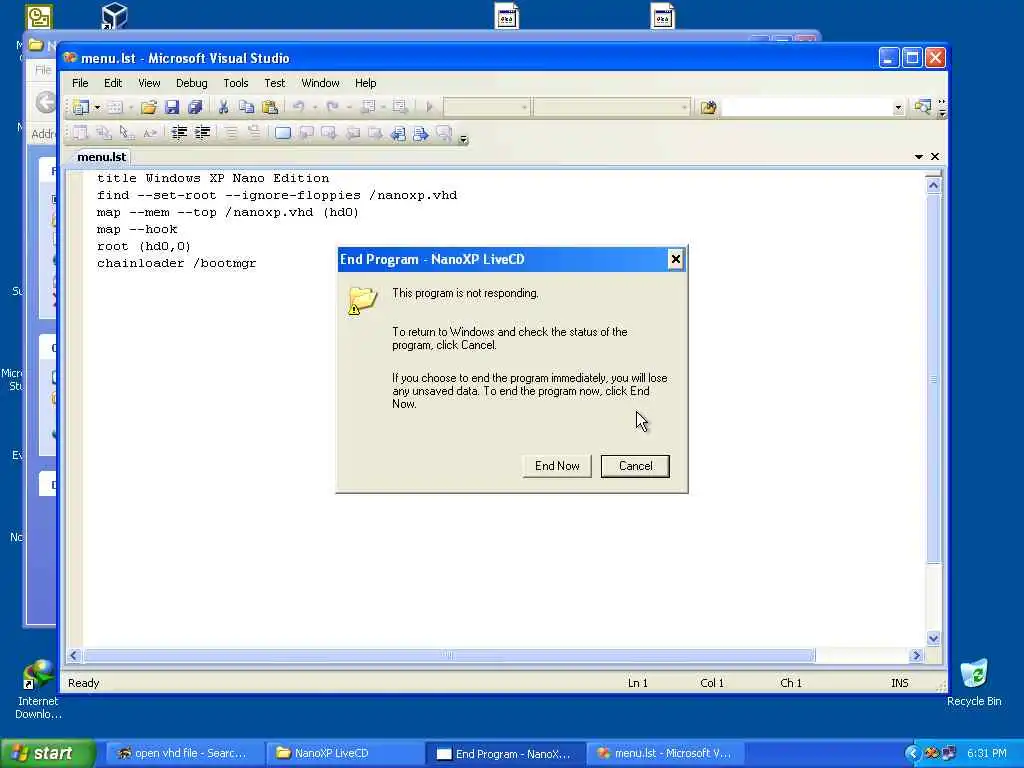Open the Tools menu

tap(236, 83)
